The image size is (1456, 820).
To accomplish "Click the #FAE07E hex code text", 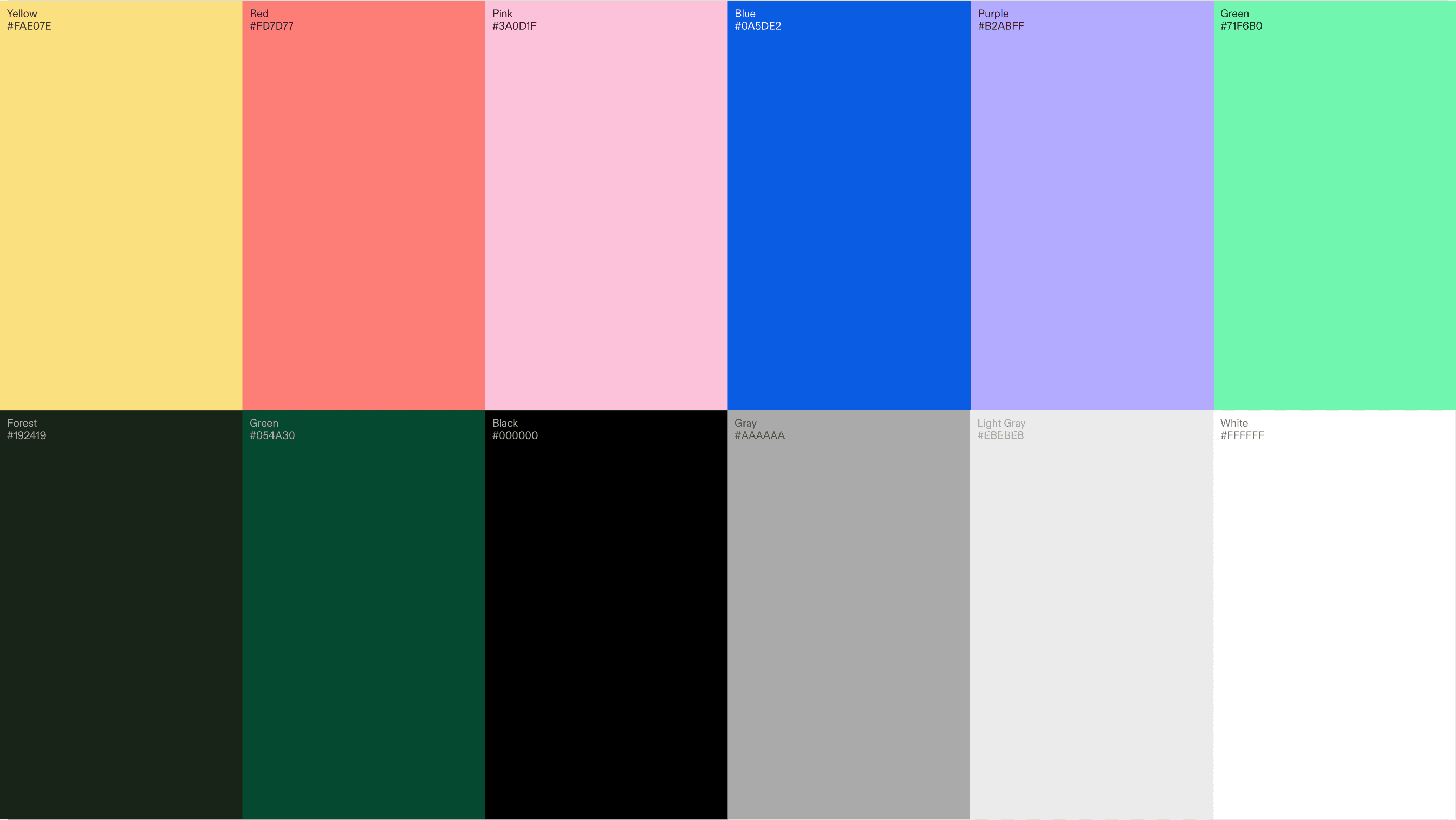I will (29, 26).
